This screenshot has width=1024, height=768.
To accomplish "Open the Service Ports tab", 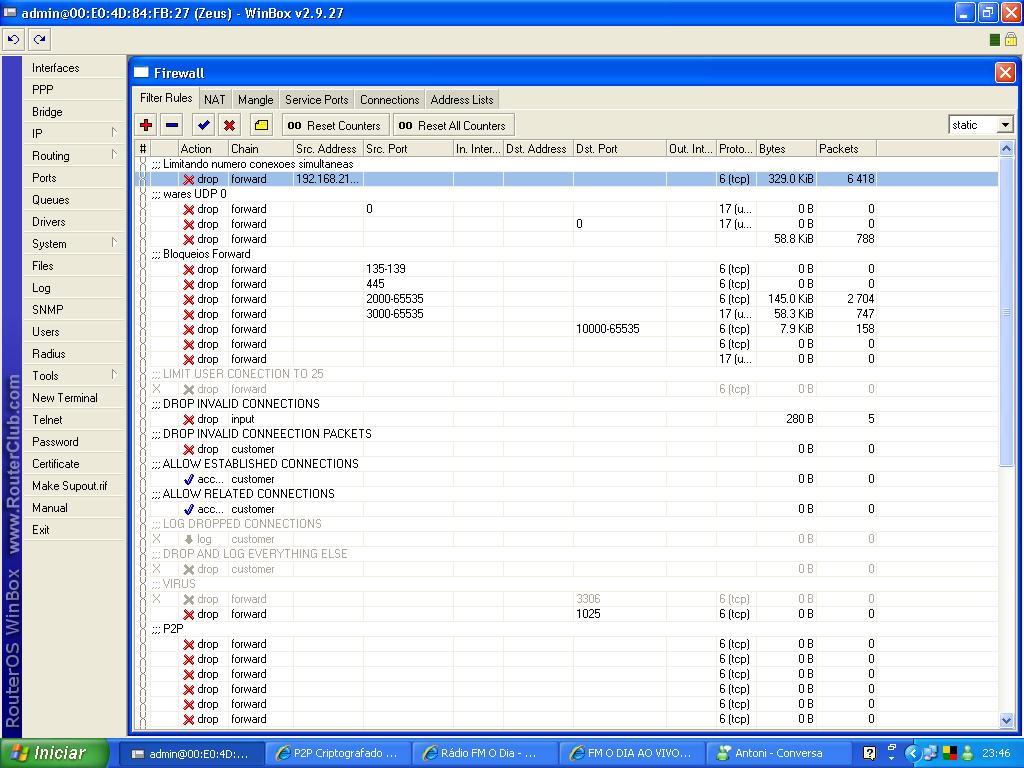I will pos(317,99).
